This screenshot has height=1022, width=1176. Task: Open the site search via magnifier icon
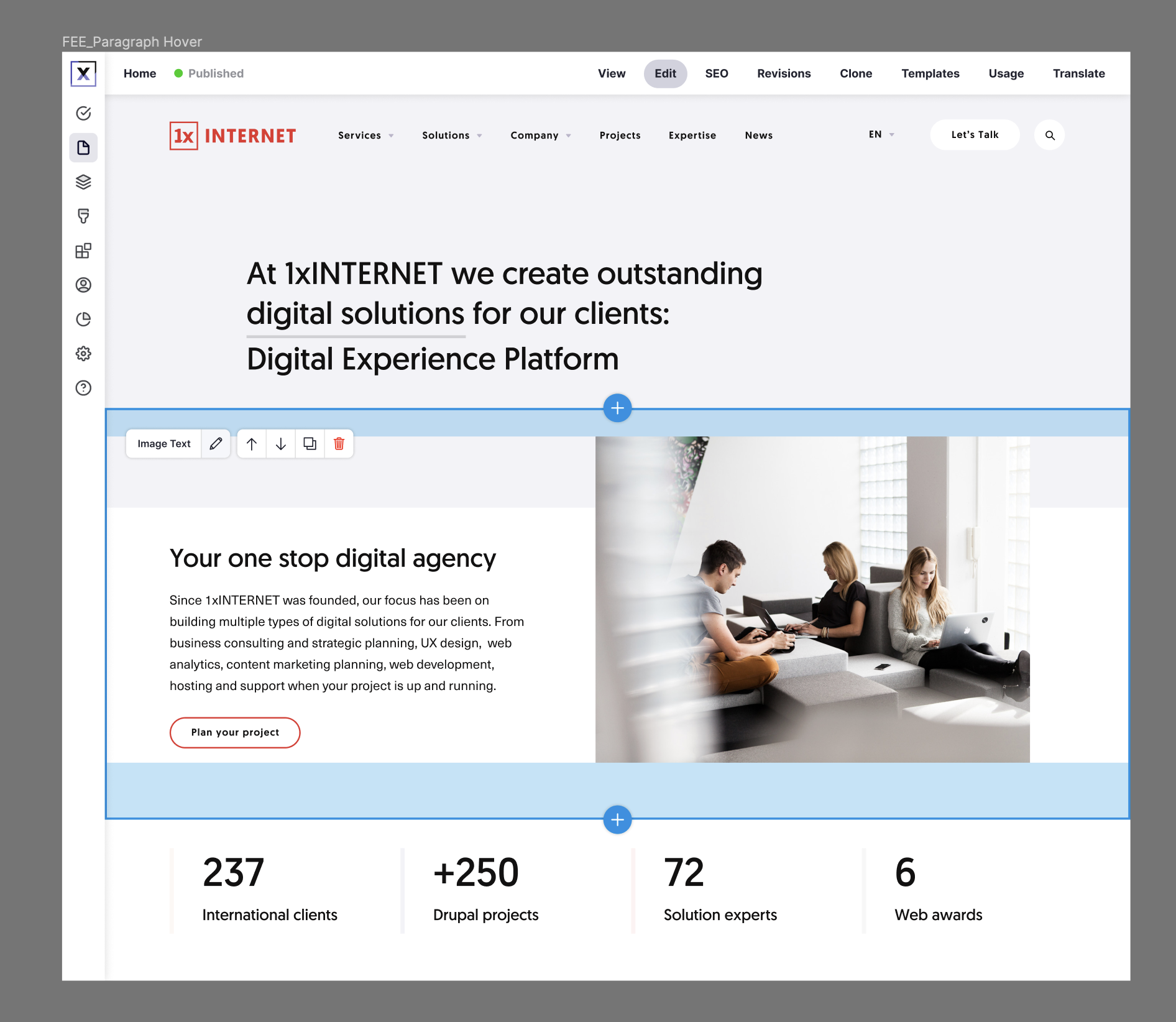point(1049,134)
